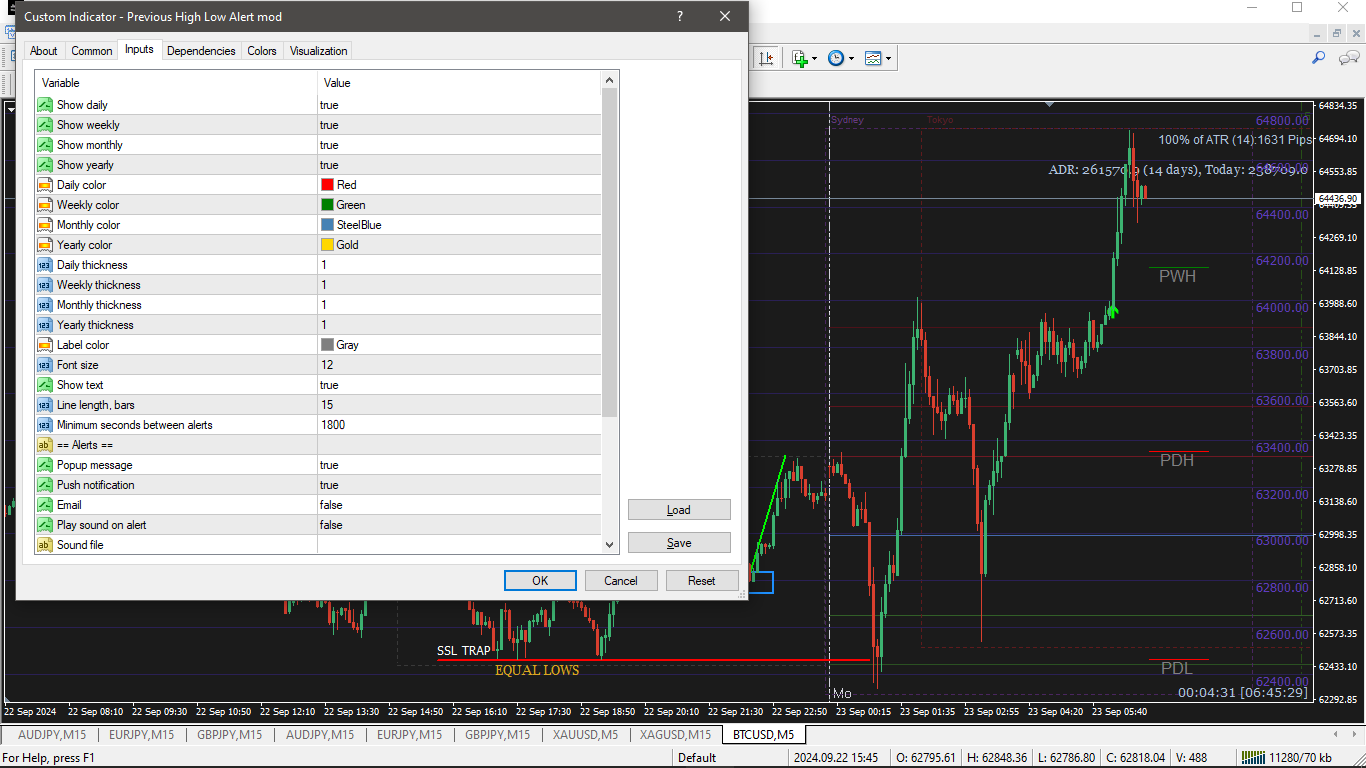Open the search magnifier icon
Image resolution: width=1366 pixels, height=768 pixels.
[1319, 58]
